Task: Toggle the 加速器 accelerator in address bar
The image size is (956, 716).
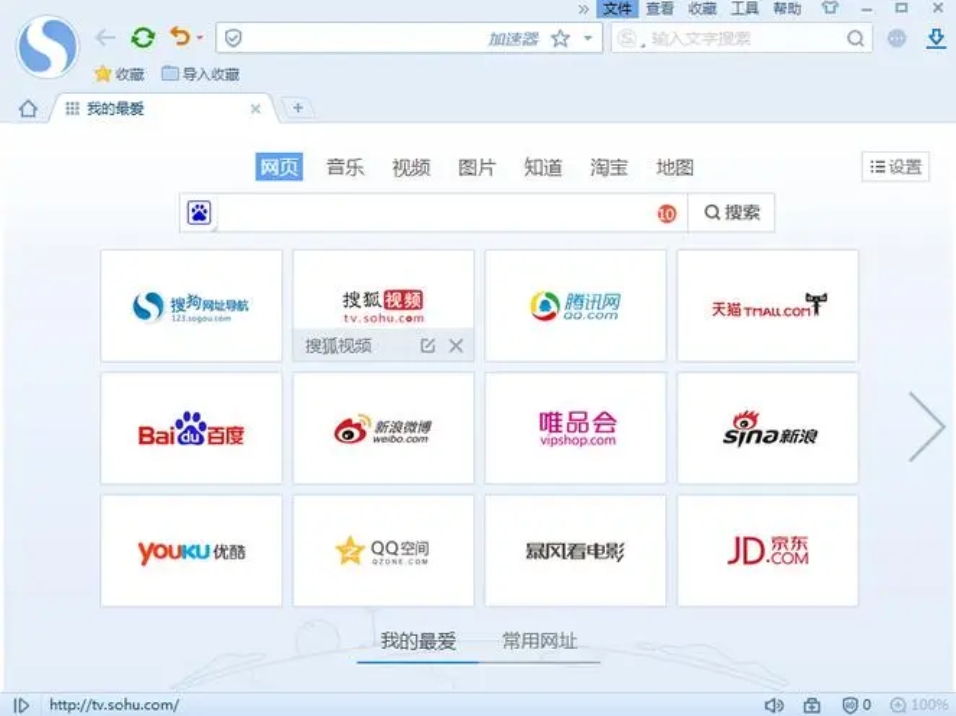Action: (x=513, y=39)
